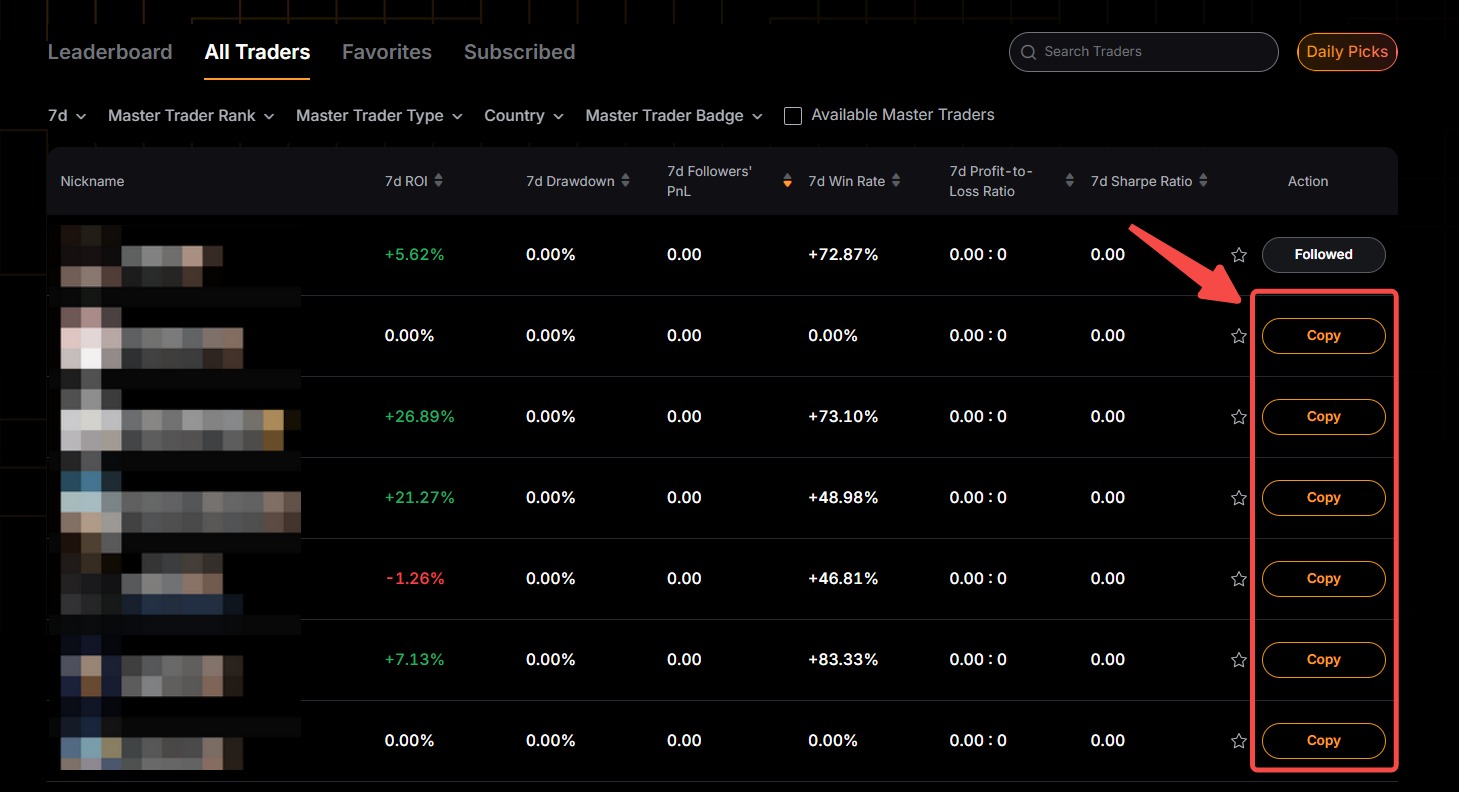Favorite the trader with +21.27% ROI
Viewport: 1459px width, 792px height.
(1239, 498)
